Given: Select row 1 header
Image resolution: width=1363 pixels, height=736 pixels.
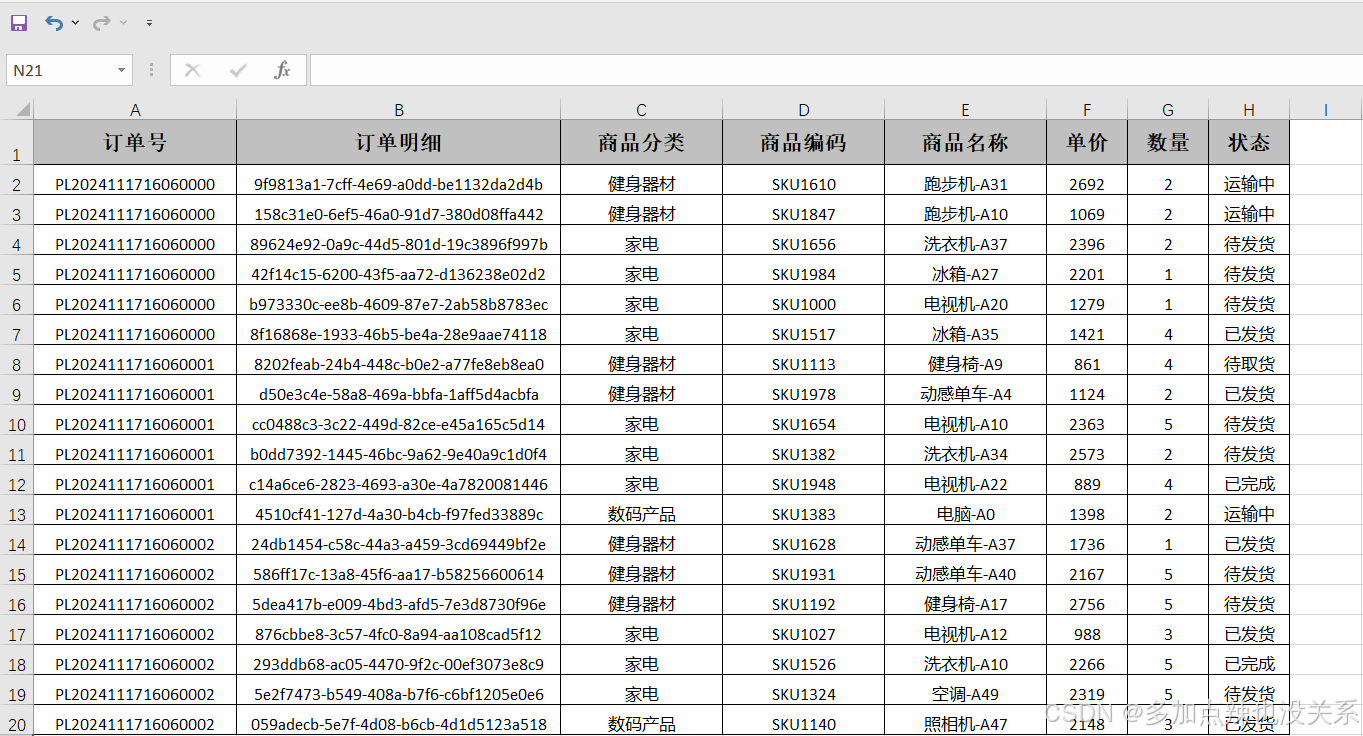Looking at the screenshot, I should 16,143.
